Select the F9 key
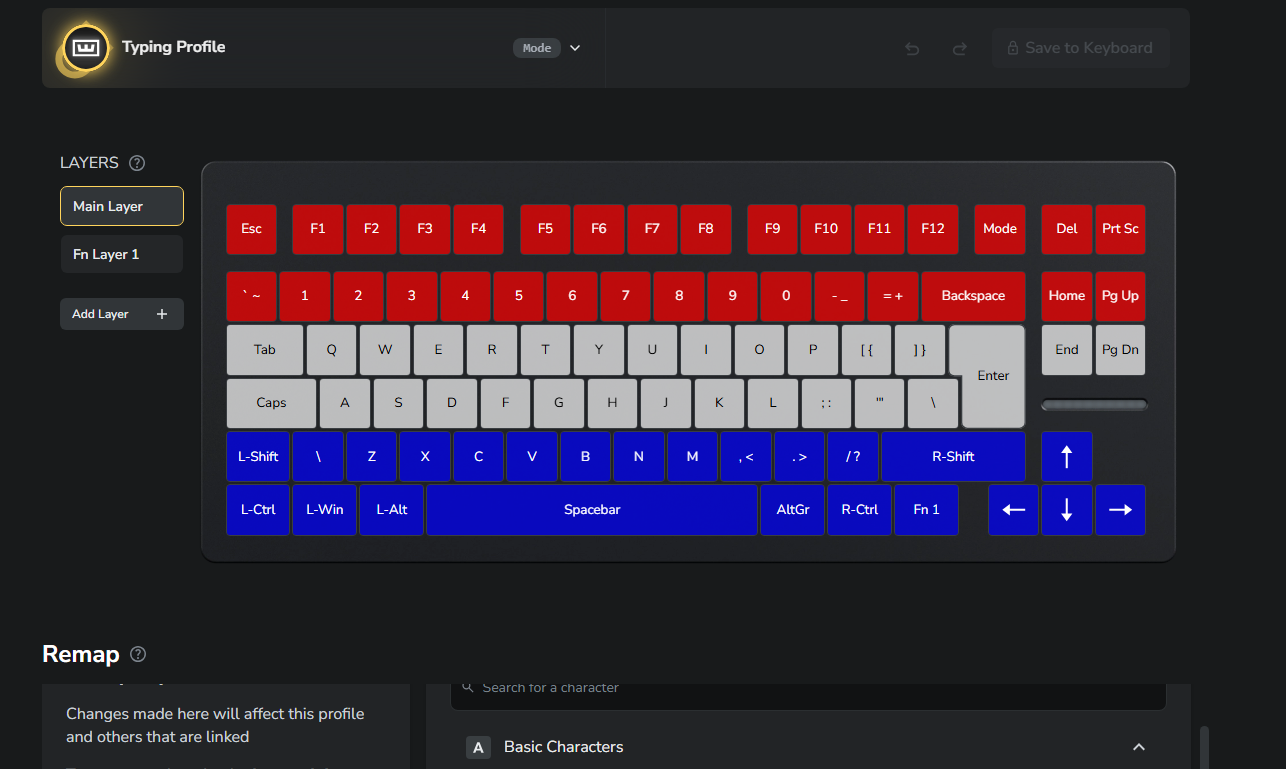This screenshot has height=769, width=1286. coord(772,229)
